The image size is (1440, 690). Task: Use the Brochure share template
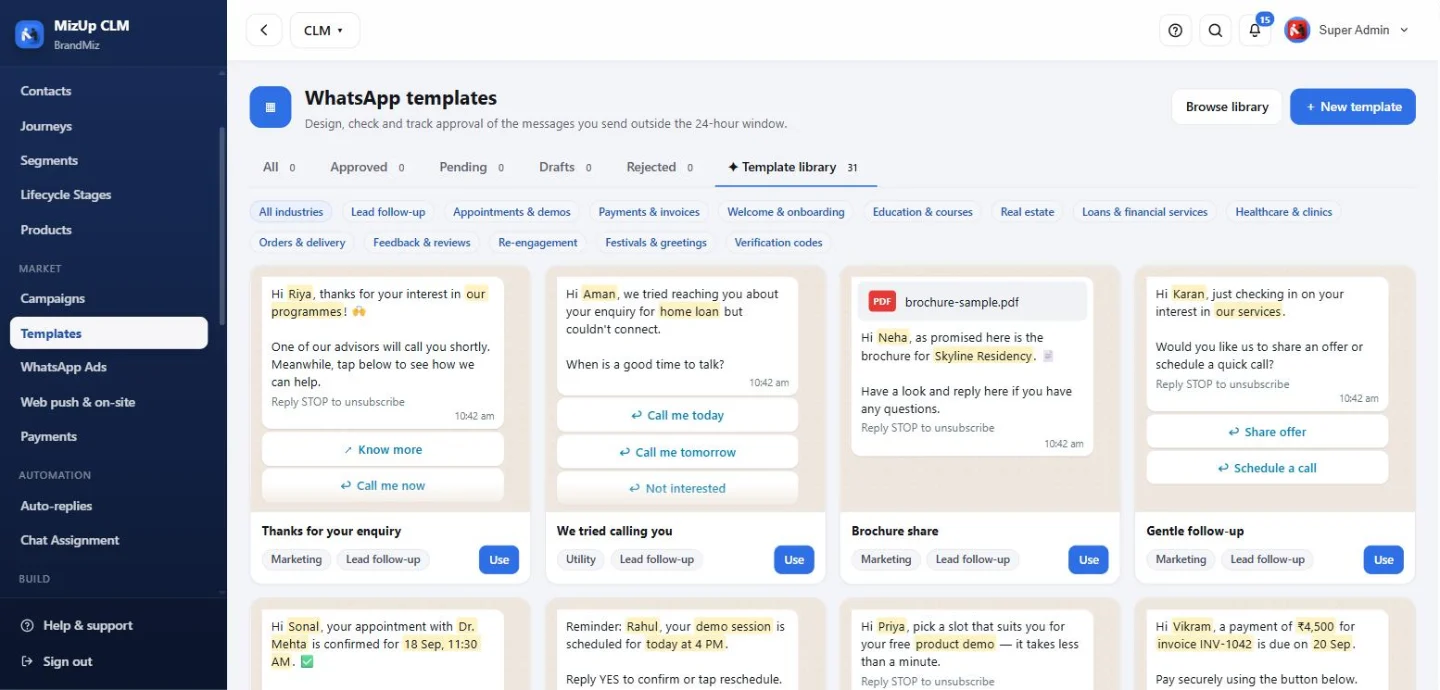[1089, 560]
